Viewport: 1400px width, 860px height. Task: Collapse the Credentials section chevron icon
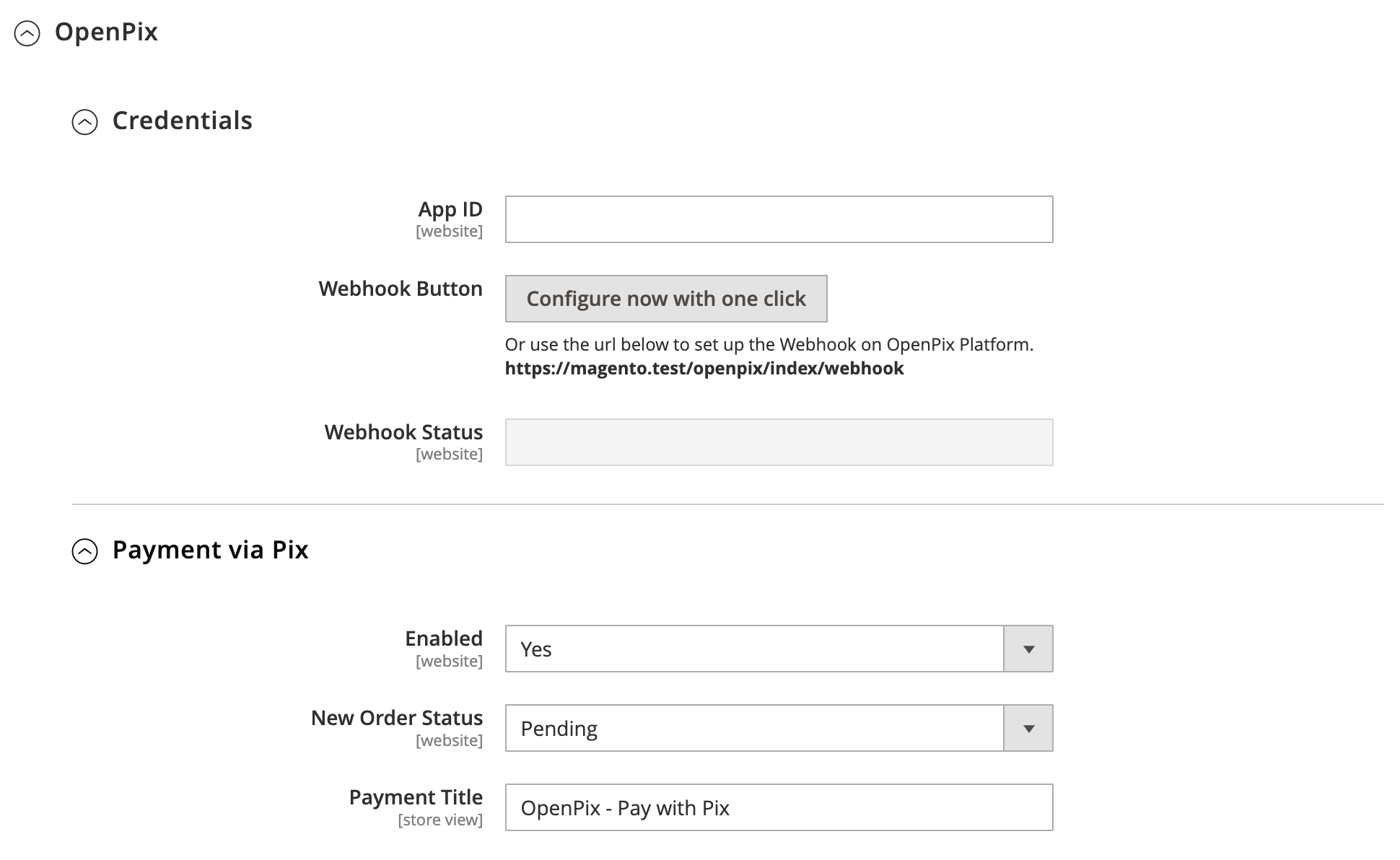coord(85,122)
